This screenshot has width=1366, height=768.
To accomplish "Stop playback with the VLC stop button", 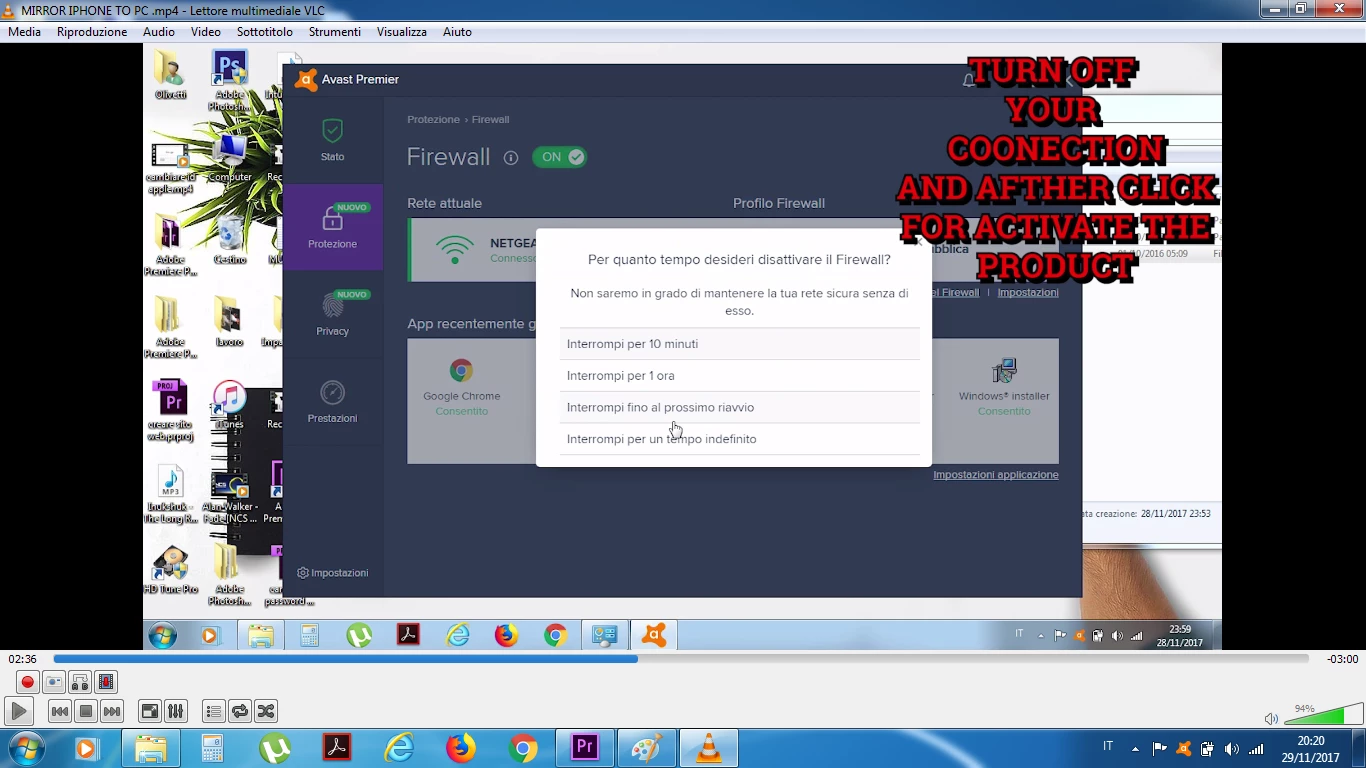I will tap(86, 711).
